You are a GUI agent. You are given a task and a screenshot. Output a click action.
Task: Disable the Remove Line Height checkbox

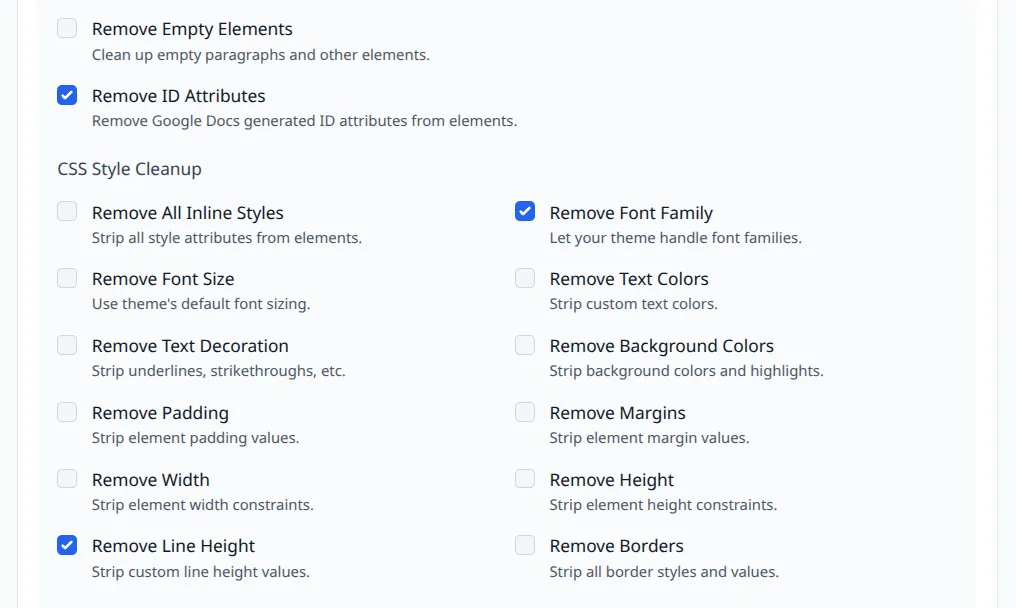click(x=66, y=545)
